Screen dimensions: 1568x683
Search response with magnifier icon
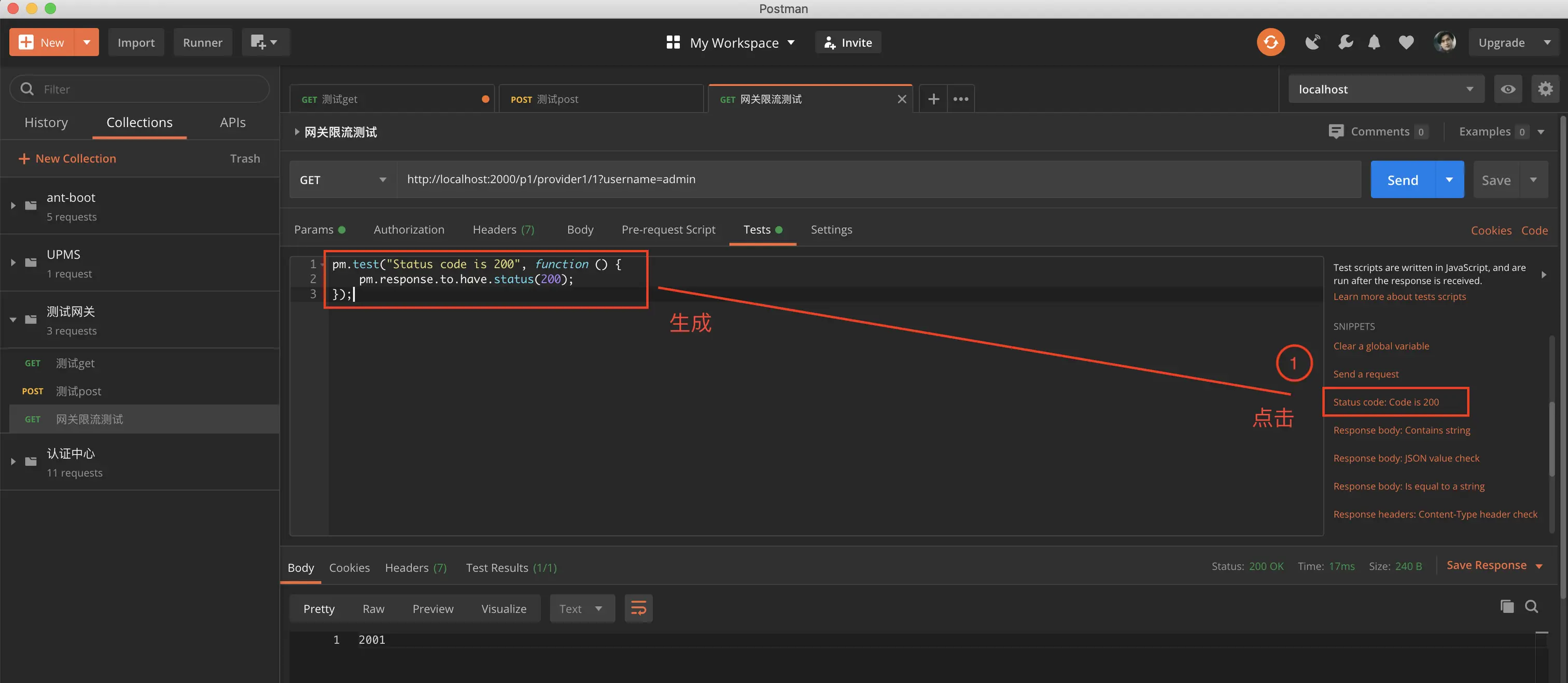pos(1532,606)
